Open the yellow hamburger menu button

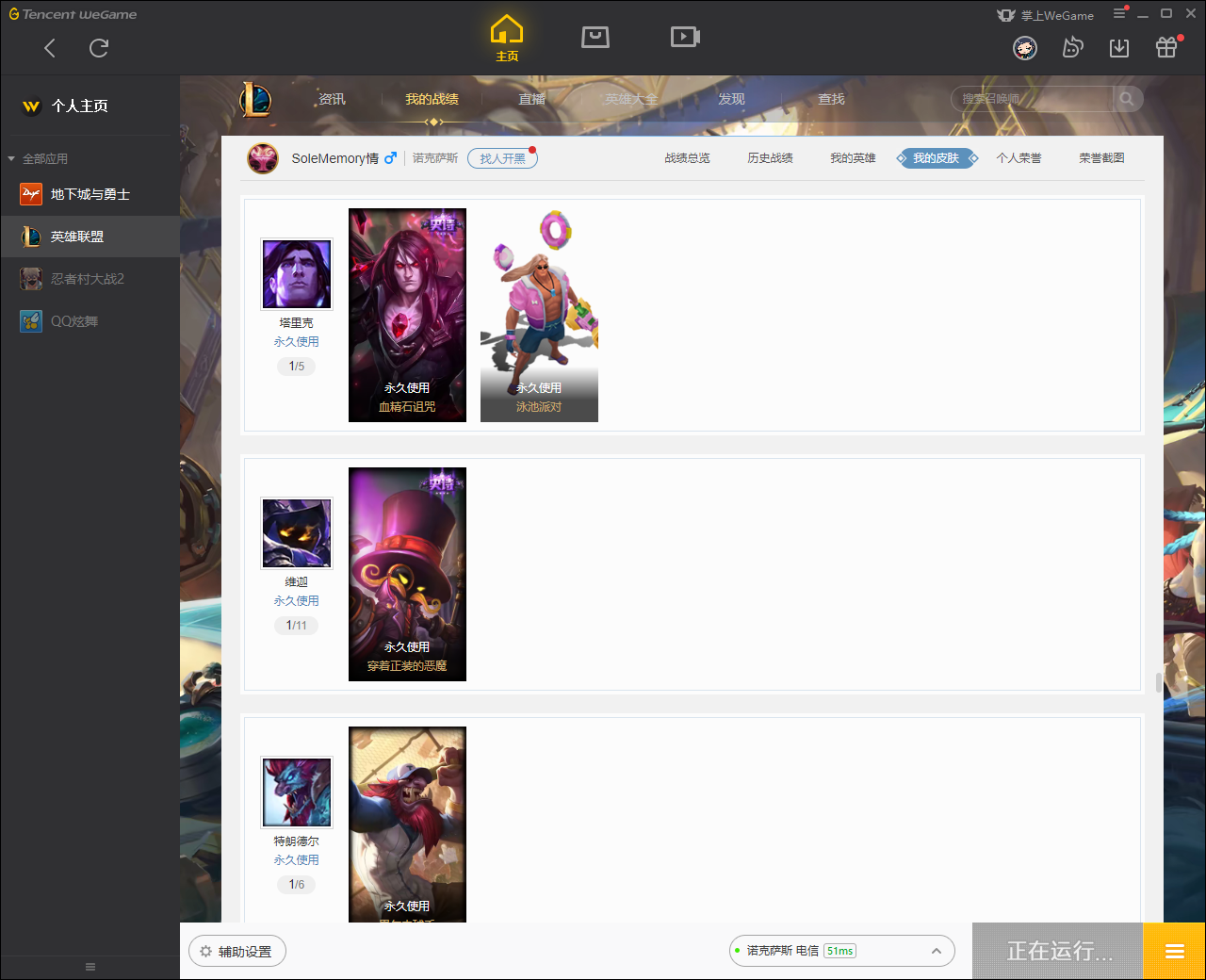1174,951
